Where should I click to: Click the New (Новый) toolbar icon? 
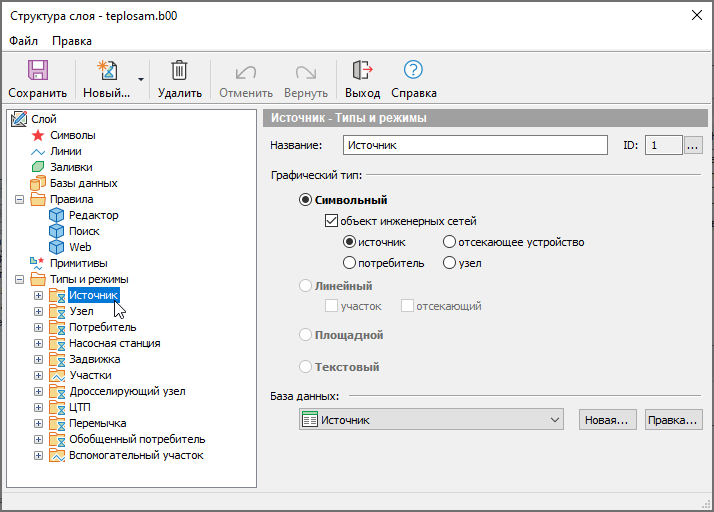click(106, 71)
